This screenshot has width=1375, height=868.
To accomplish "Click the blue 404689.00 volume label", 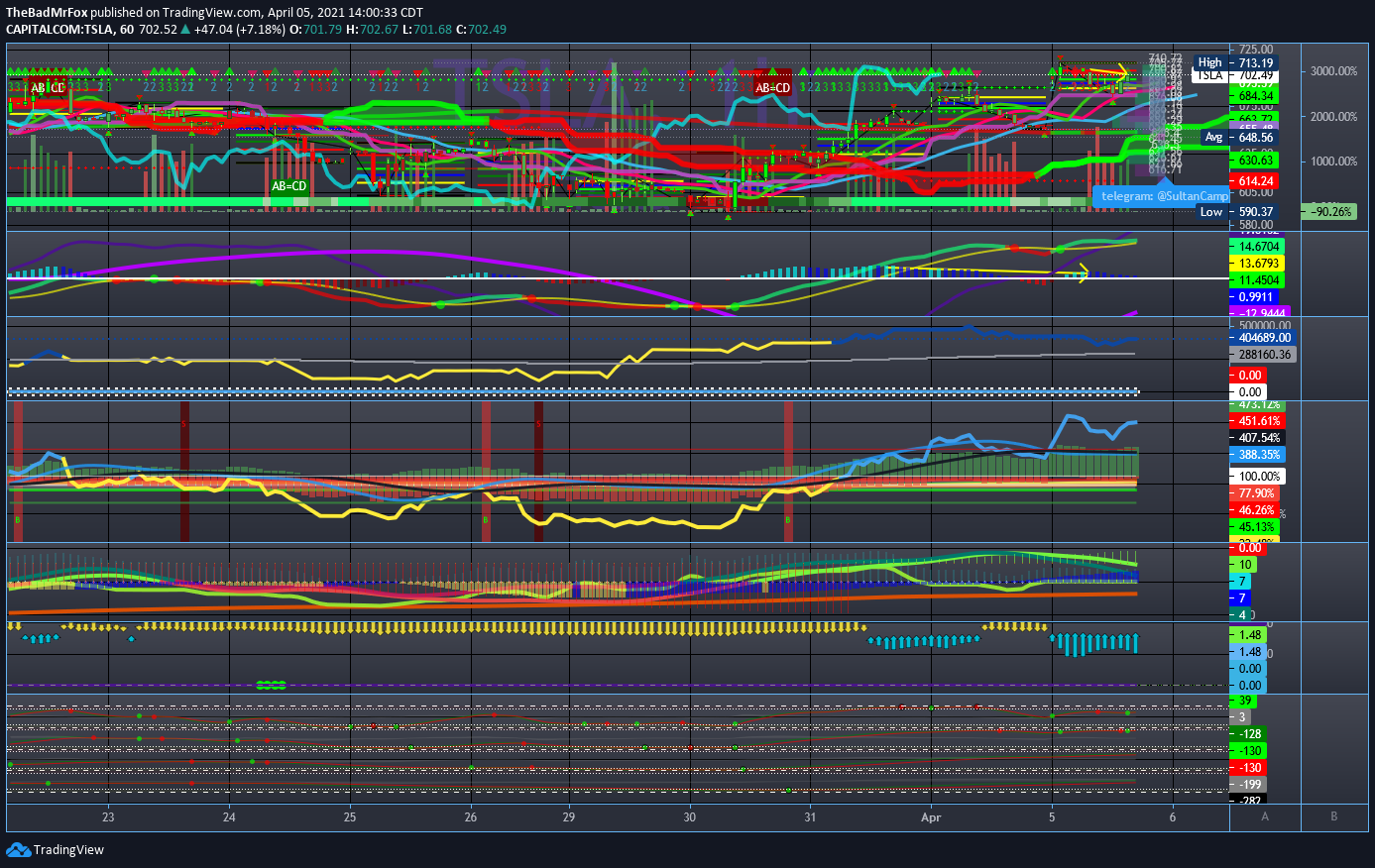I will [1265, 338].
